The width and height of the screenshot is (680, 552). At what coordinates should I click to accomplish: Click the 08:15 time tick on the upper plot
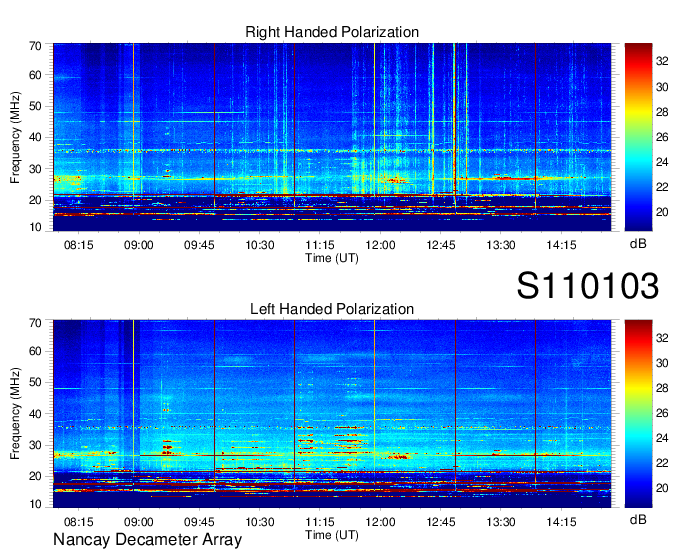[x=78, y=245]
